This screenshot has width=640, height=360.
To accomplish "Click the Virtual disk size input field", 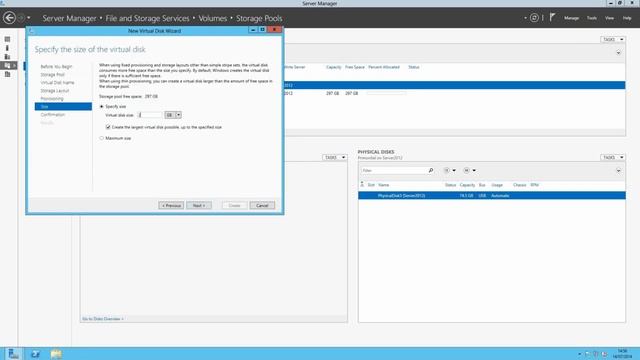I will click(150, 115).
